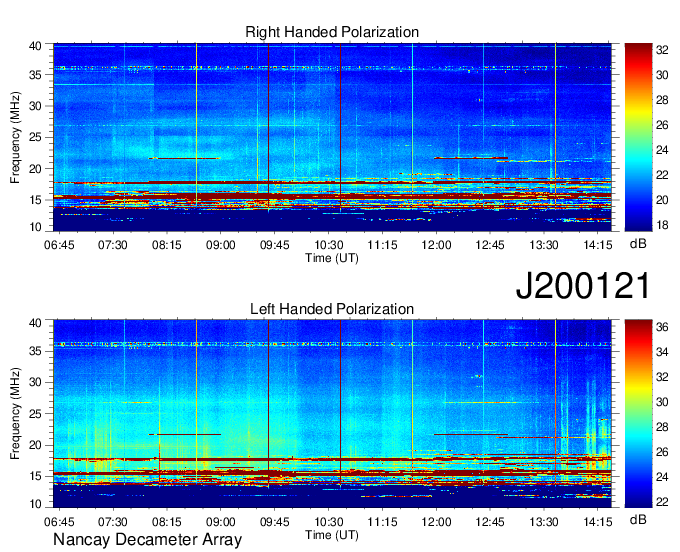Click the 12:45 time tick on Right Handed plot

click(490, 245)
